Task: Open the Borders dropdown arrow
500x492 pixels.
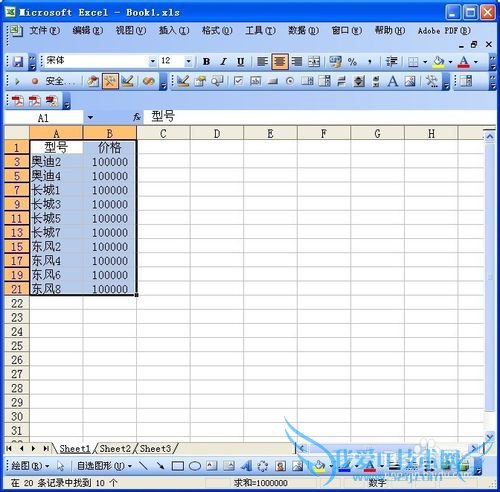Action: (x=425, y=62)
